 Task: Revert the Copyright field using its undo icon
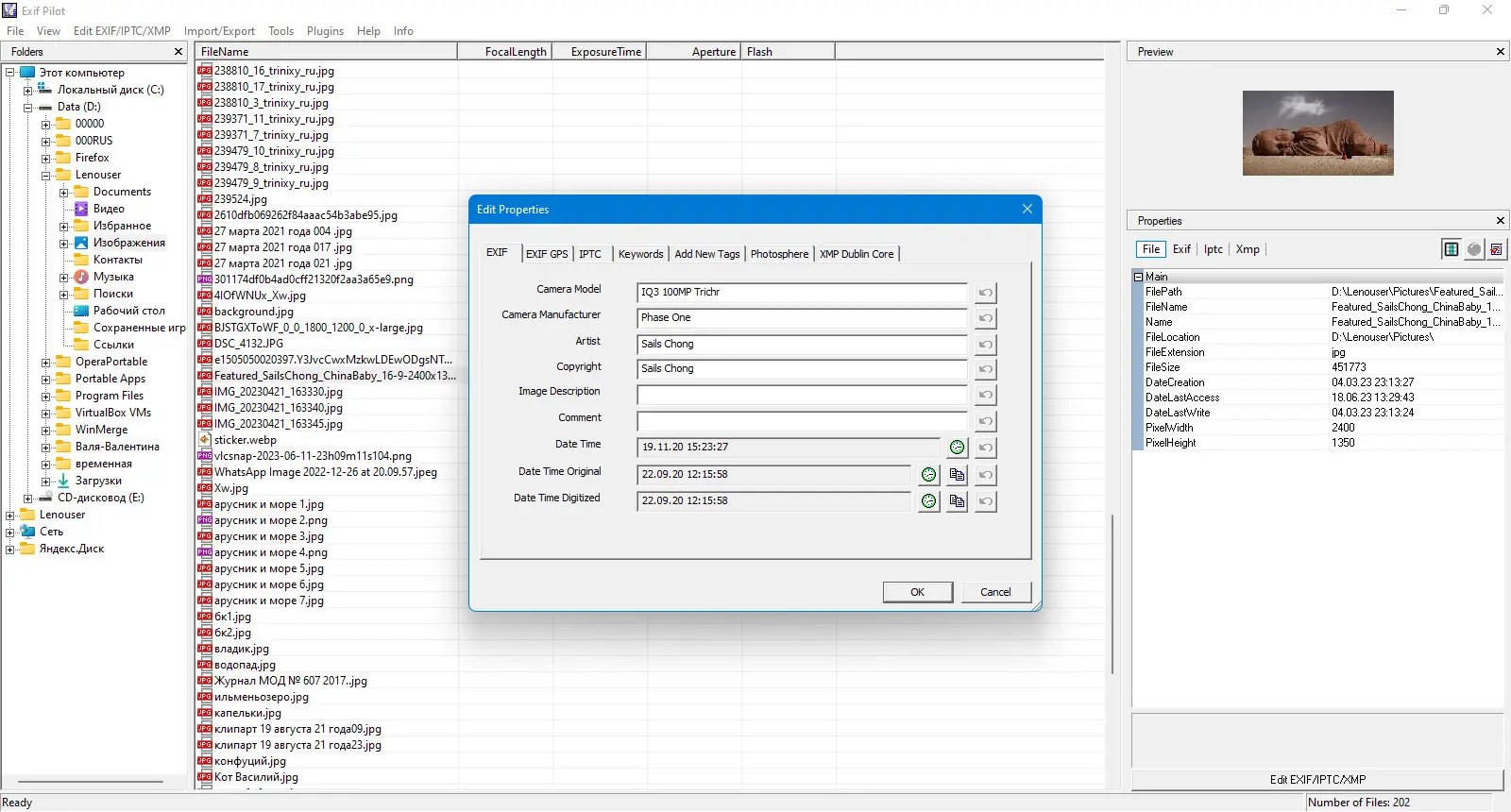(x=985, y=369)
